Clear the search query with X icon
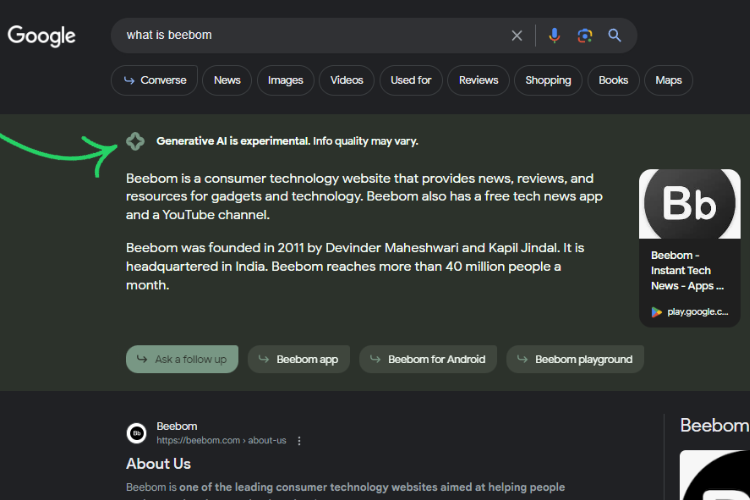 517,35
